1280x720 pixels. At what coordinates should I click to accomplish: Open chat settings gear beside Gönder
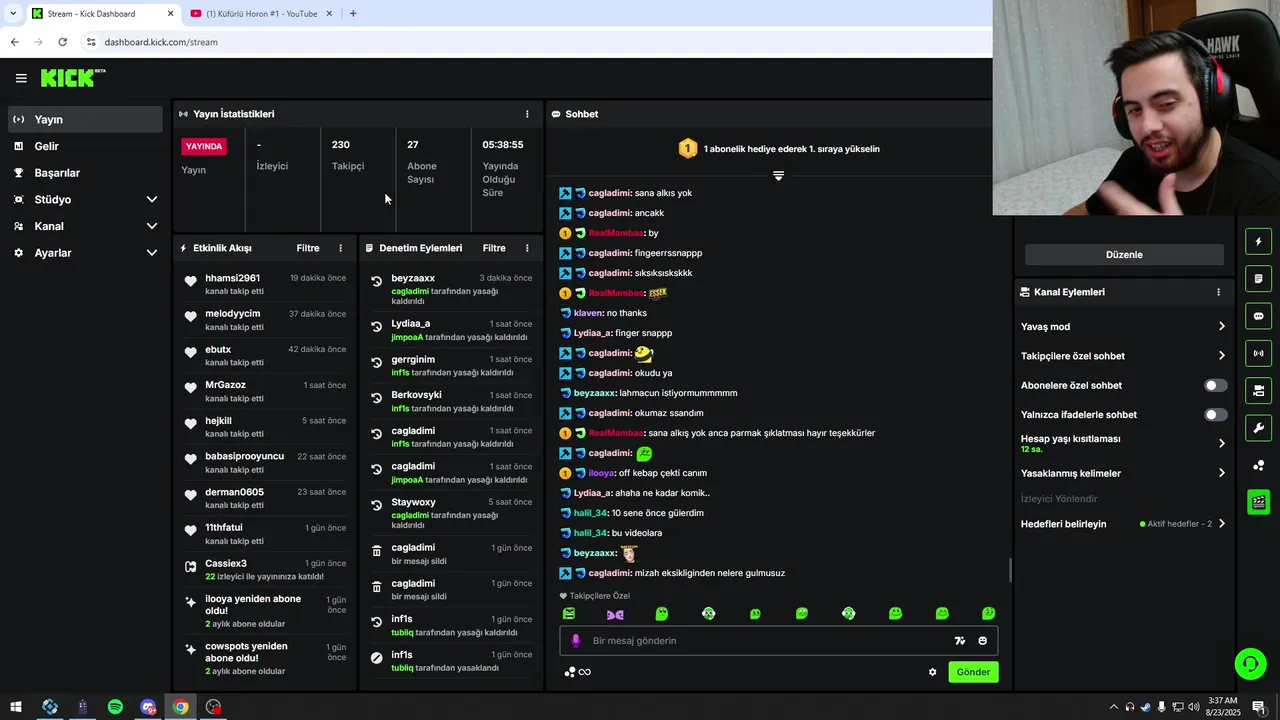pos(933,672)
